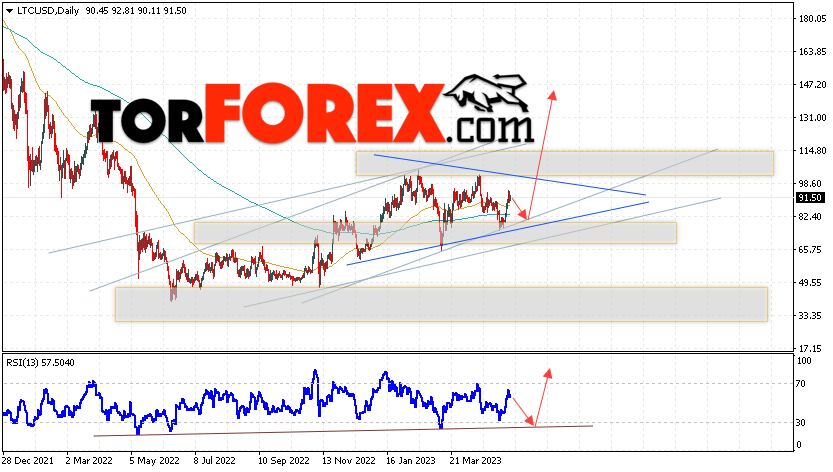Select the 180.05 price axis label
The image size is (833, 472).
click(812, 19)
